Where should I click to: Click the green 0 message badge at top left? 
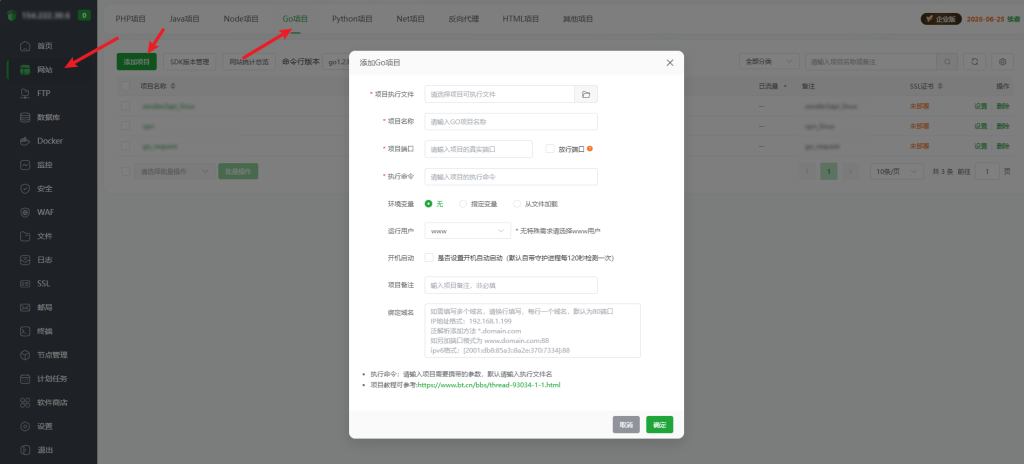tap(84, 15)
